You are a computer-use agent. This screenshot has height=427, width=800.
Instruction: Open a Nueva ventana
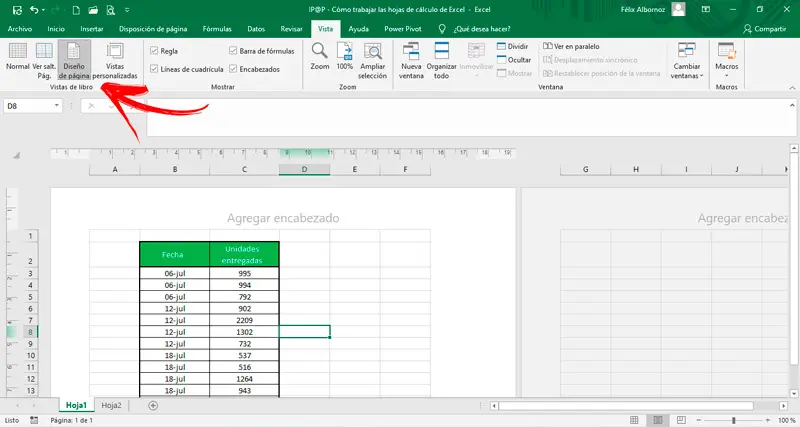411,60
